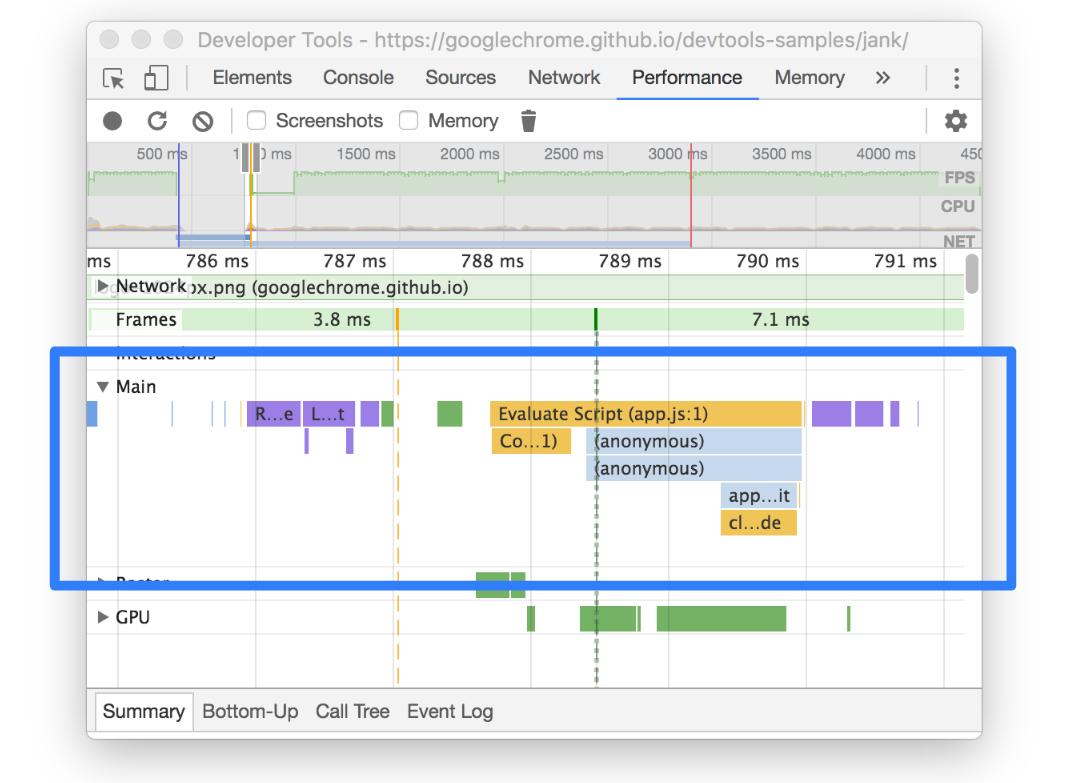The height and width of the screenshot is (783, 1067).
Task: Click the red marker in the overview
Action: pyautogui.click(x=691, y=195)
